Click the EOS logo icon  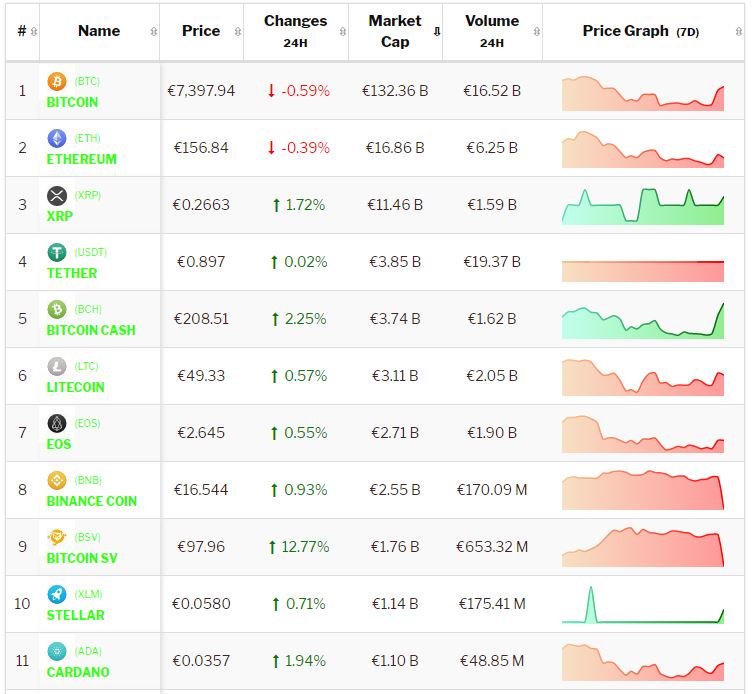tap(57, 423)
